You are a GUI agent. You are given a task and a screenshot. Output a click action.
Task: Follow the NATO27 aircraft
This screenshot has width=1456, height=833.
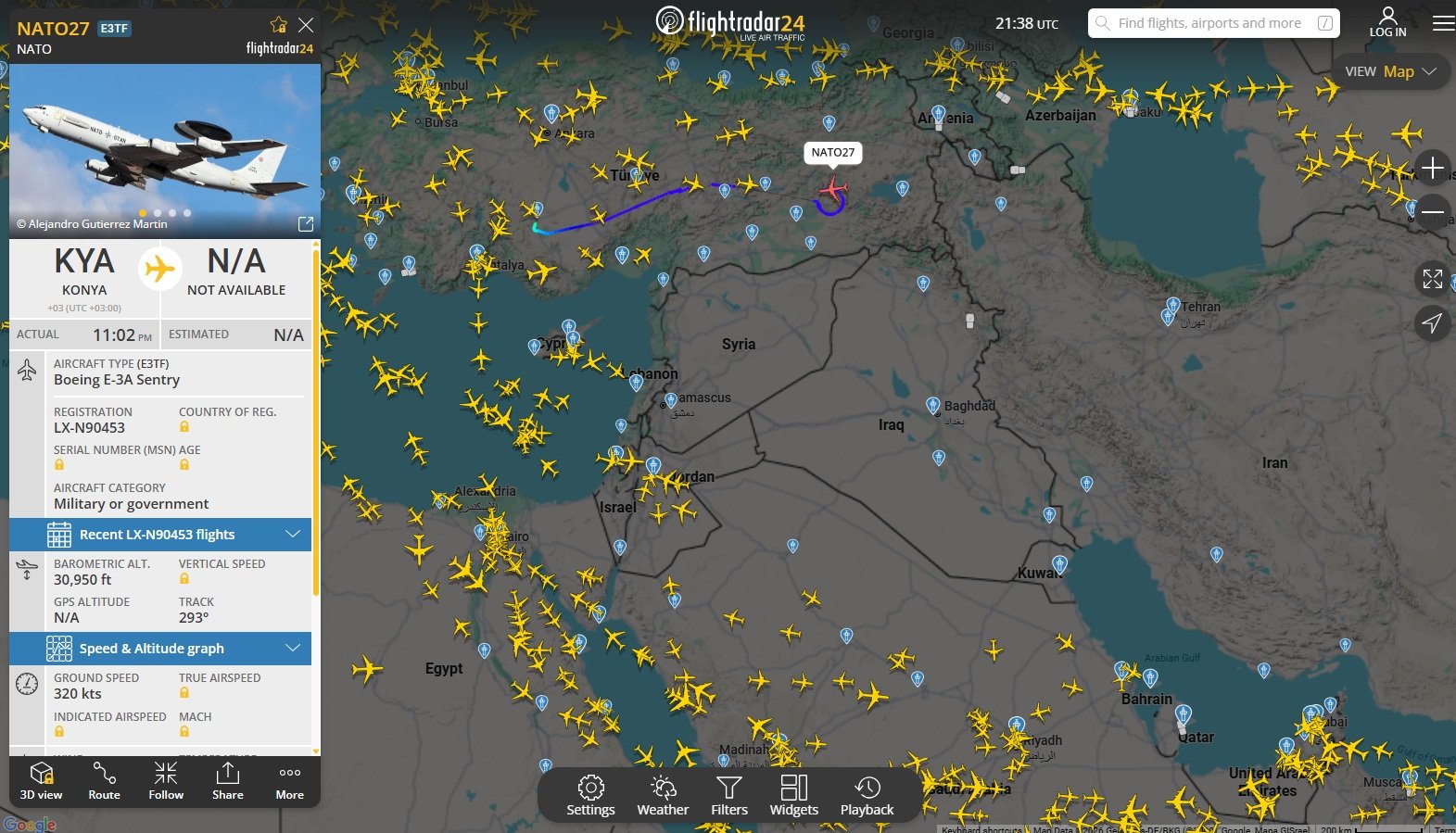(x=166, y=781)
